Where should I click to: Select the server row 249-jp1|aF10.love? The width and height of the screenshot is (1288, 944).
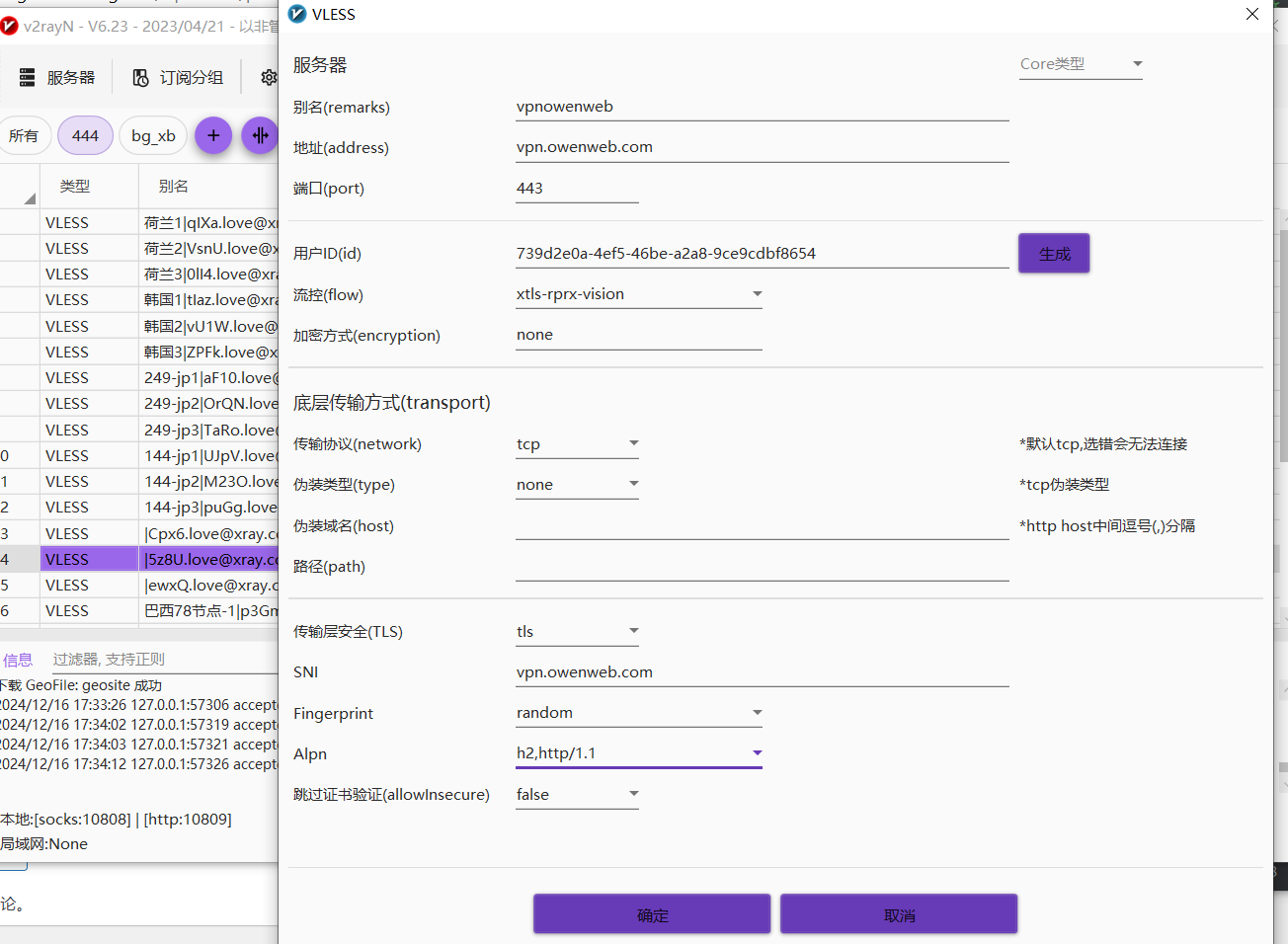click(139, 378)
